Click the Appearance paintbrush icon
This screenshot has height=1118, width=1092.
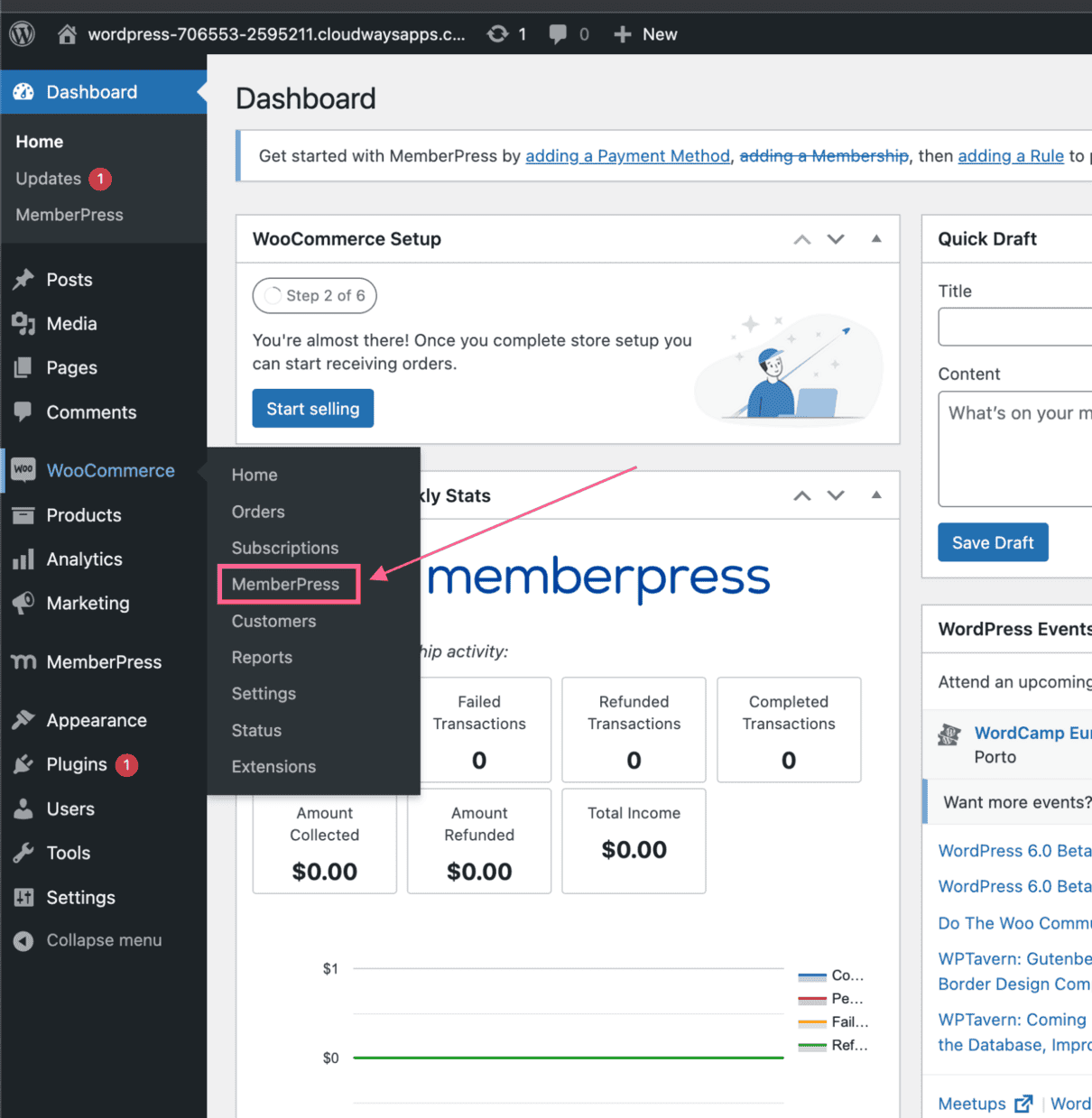click(23, 720)
